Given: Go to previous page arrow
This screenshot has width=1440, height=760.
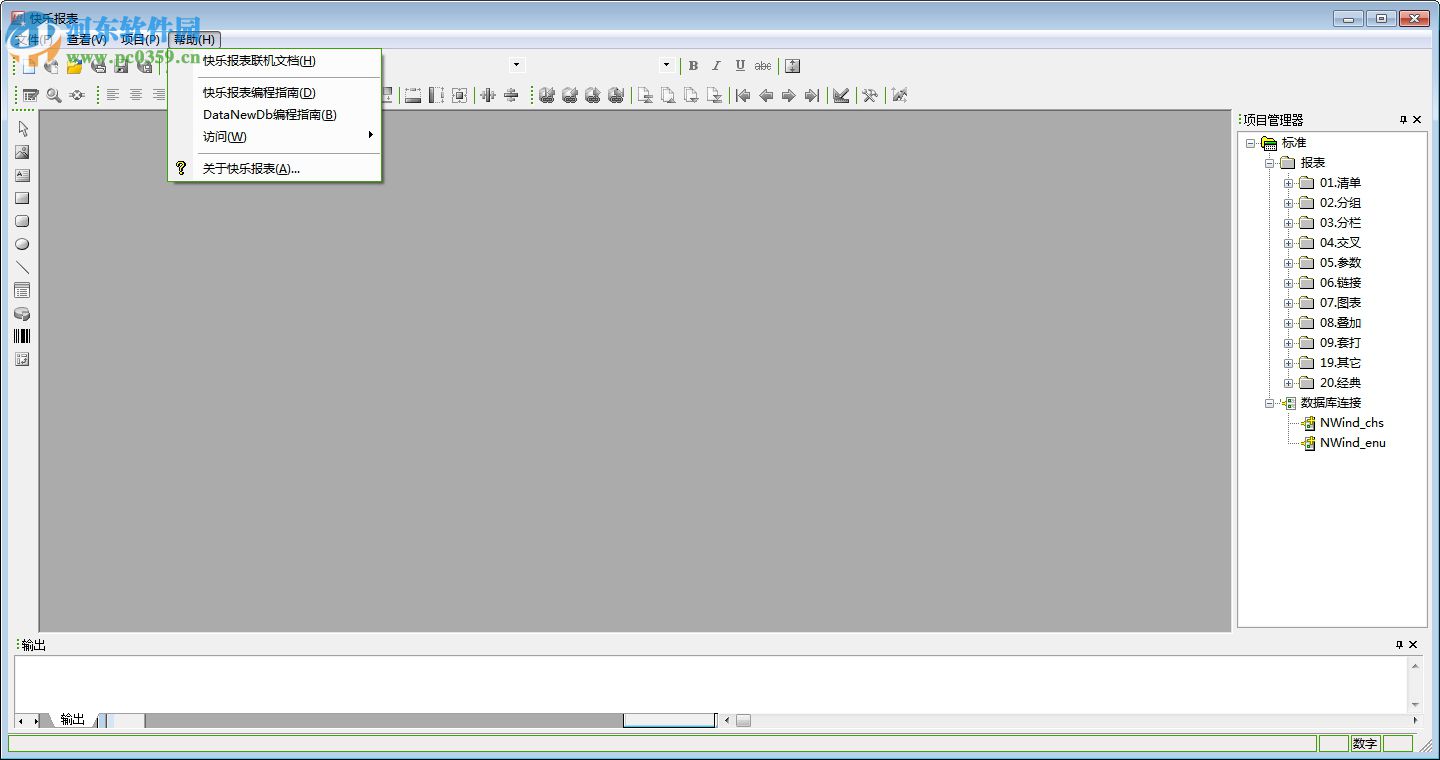Looking at the screenshot, I should click(x=766, y=95).
